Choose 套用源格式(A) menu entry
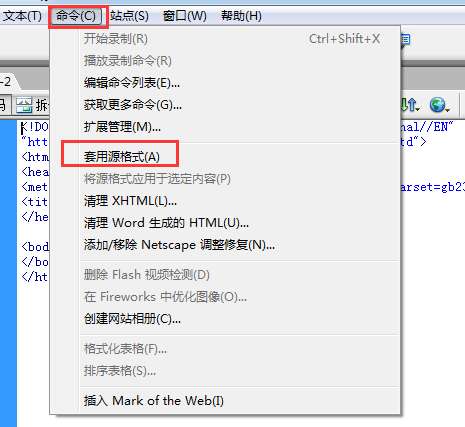This screenshot has height=427, width=465. (122, 156)
